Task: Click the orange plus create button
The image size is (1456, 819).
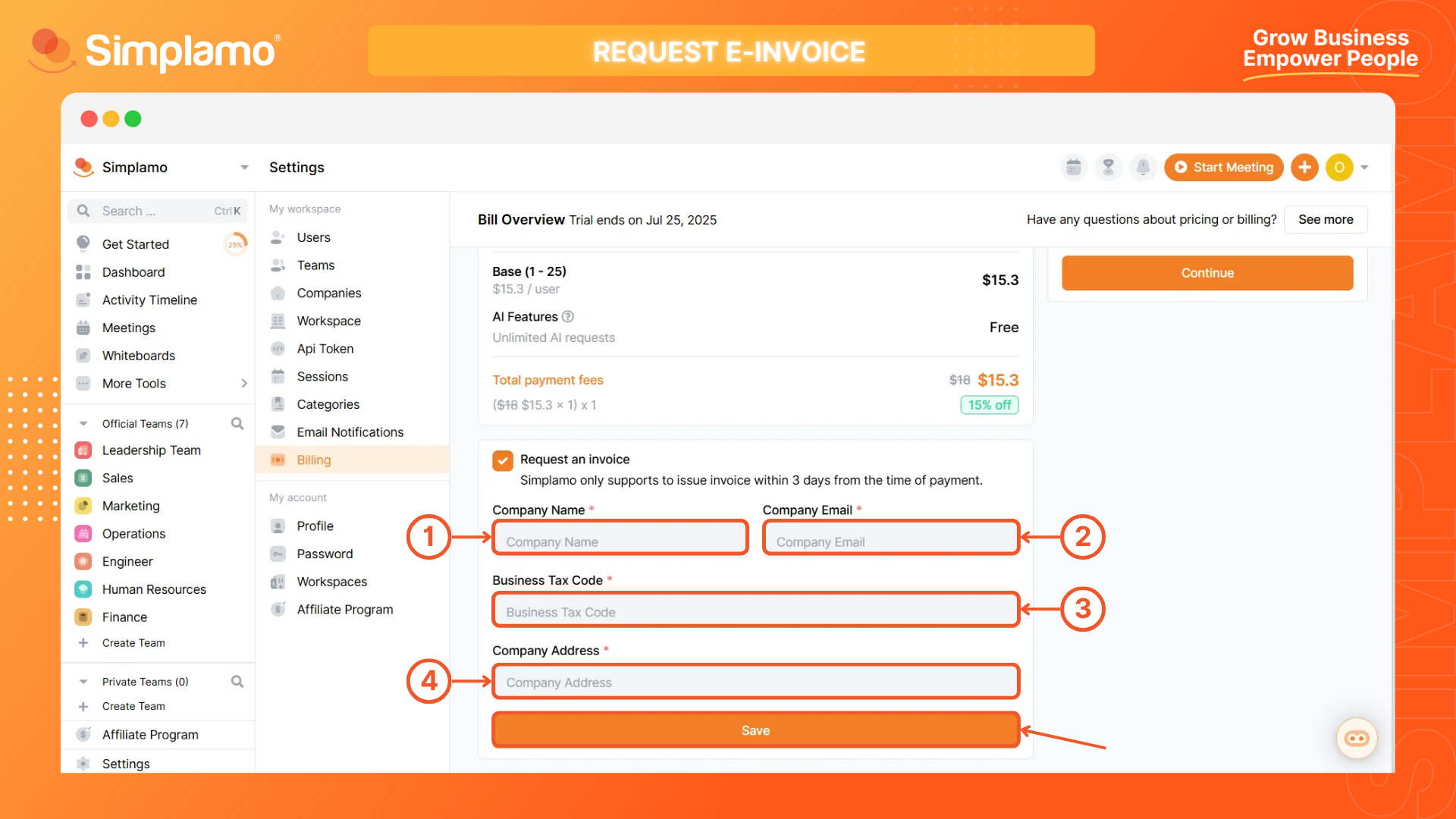Action: tap(1304, 167)
